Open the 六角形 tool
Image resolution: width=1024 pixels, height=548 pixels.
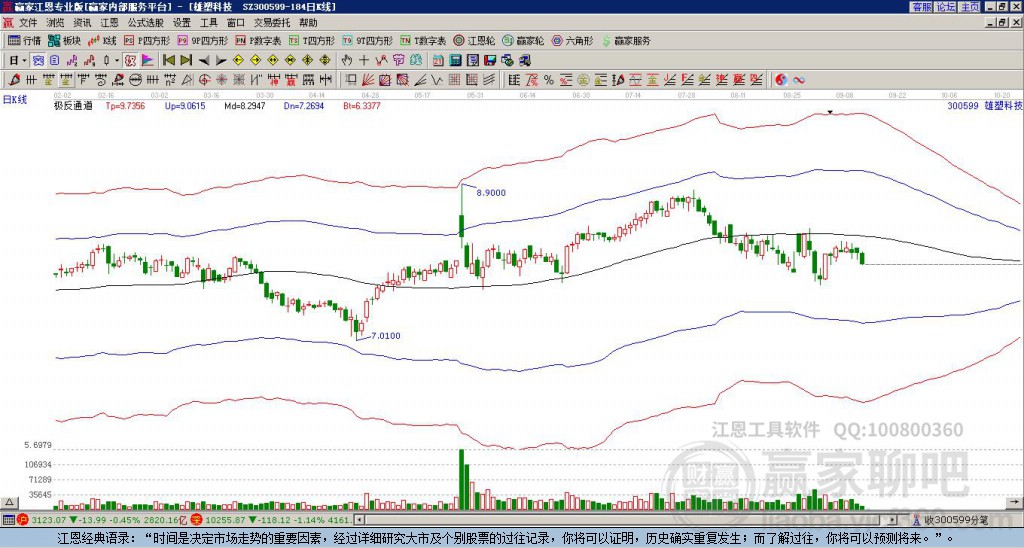coord(573,40)
